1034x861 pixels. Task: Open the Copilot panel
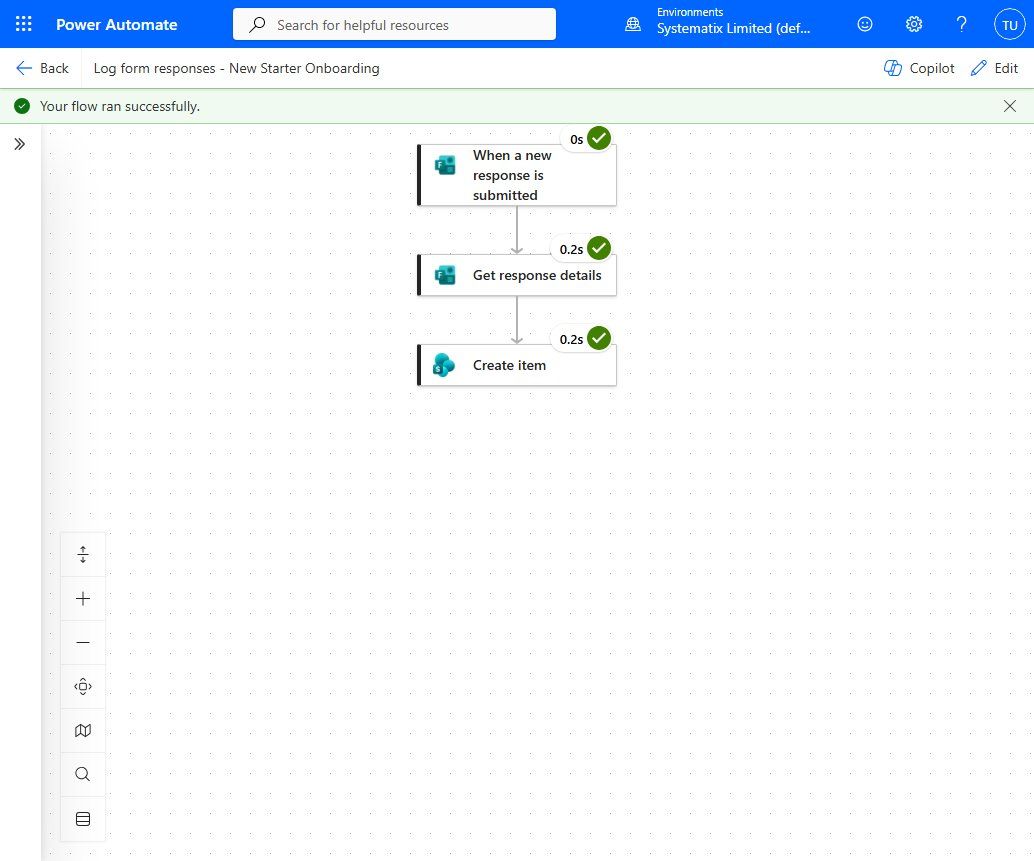[x=919, y=68]
